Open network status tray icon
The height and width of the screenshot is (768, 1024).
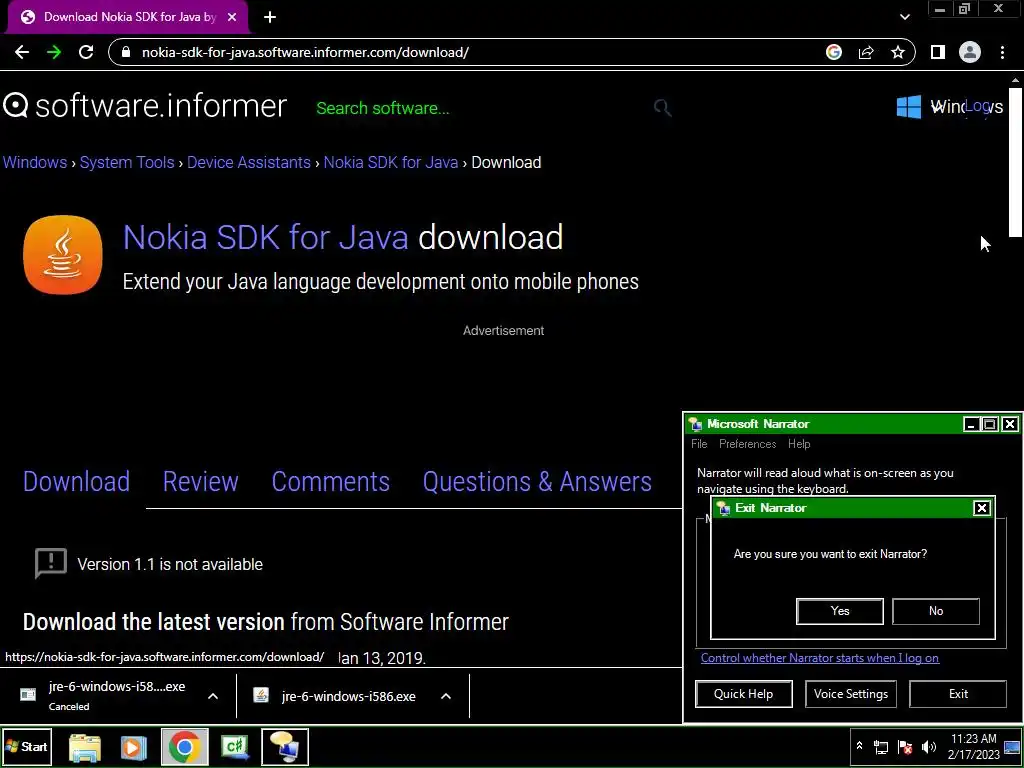click(881, 747)
